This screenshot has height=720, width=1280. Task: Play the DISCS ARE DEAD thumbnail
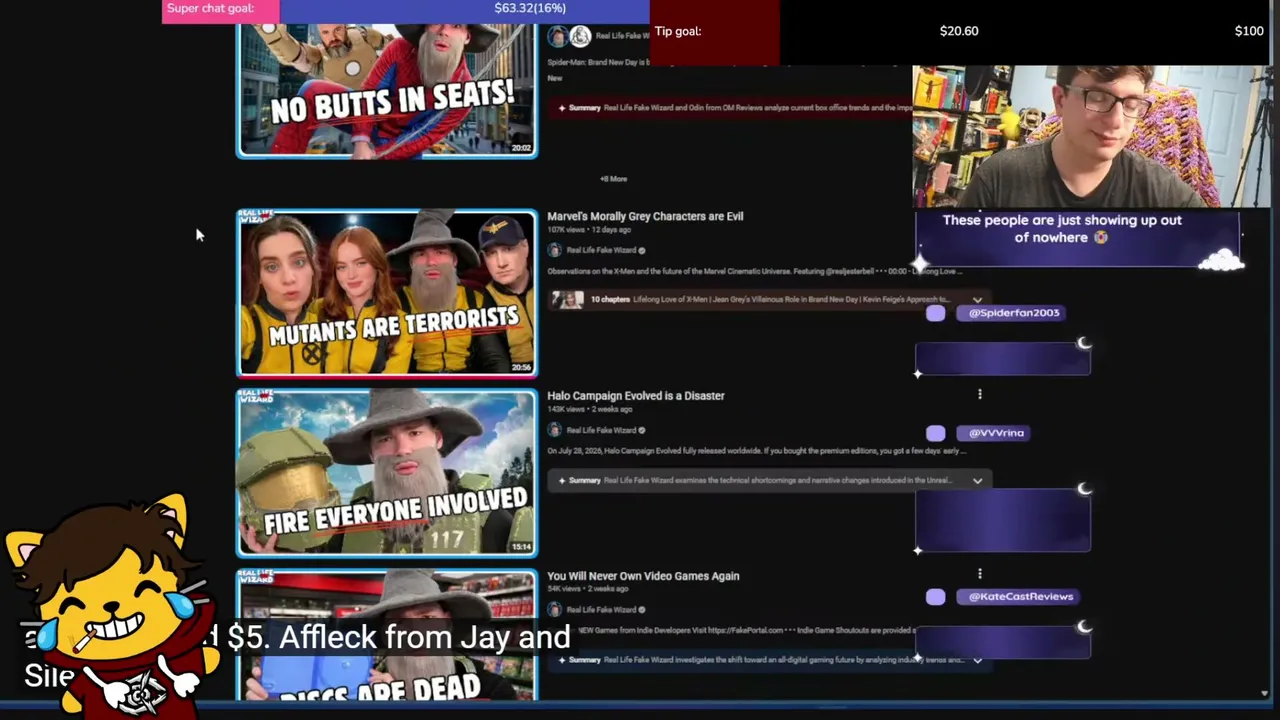tap(387, 635)
